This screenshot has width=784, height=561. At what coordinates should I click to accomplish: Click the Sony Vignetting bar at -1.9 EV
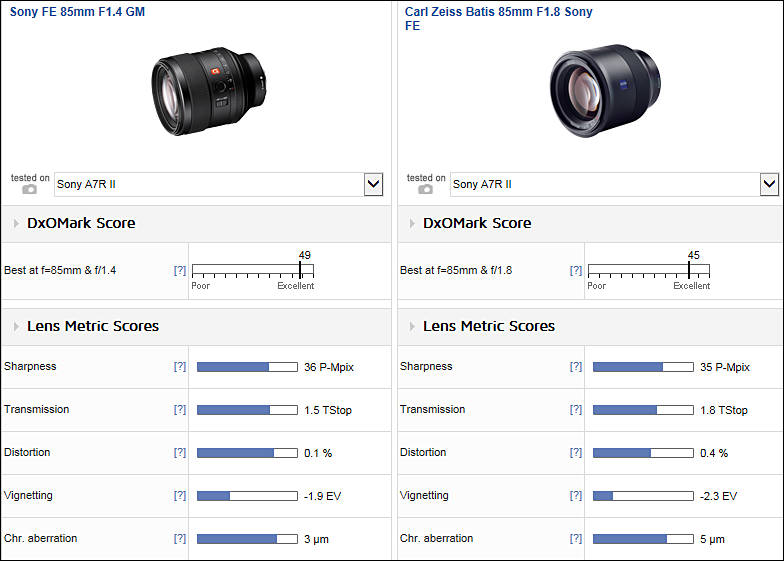[248, 496]
